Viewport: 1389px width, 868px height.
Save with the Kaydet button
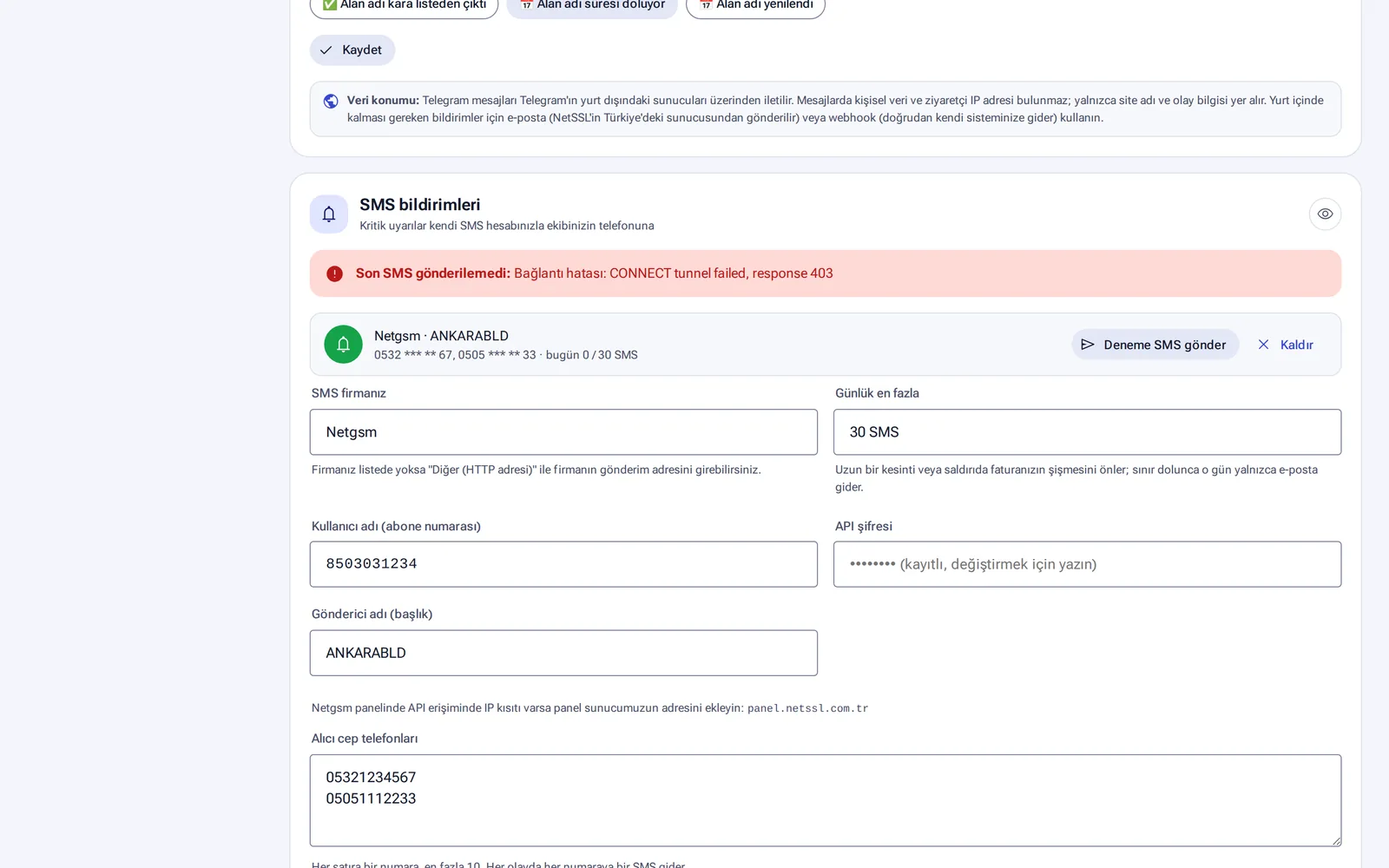(352, 50)
